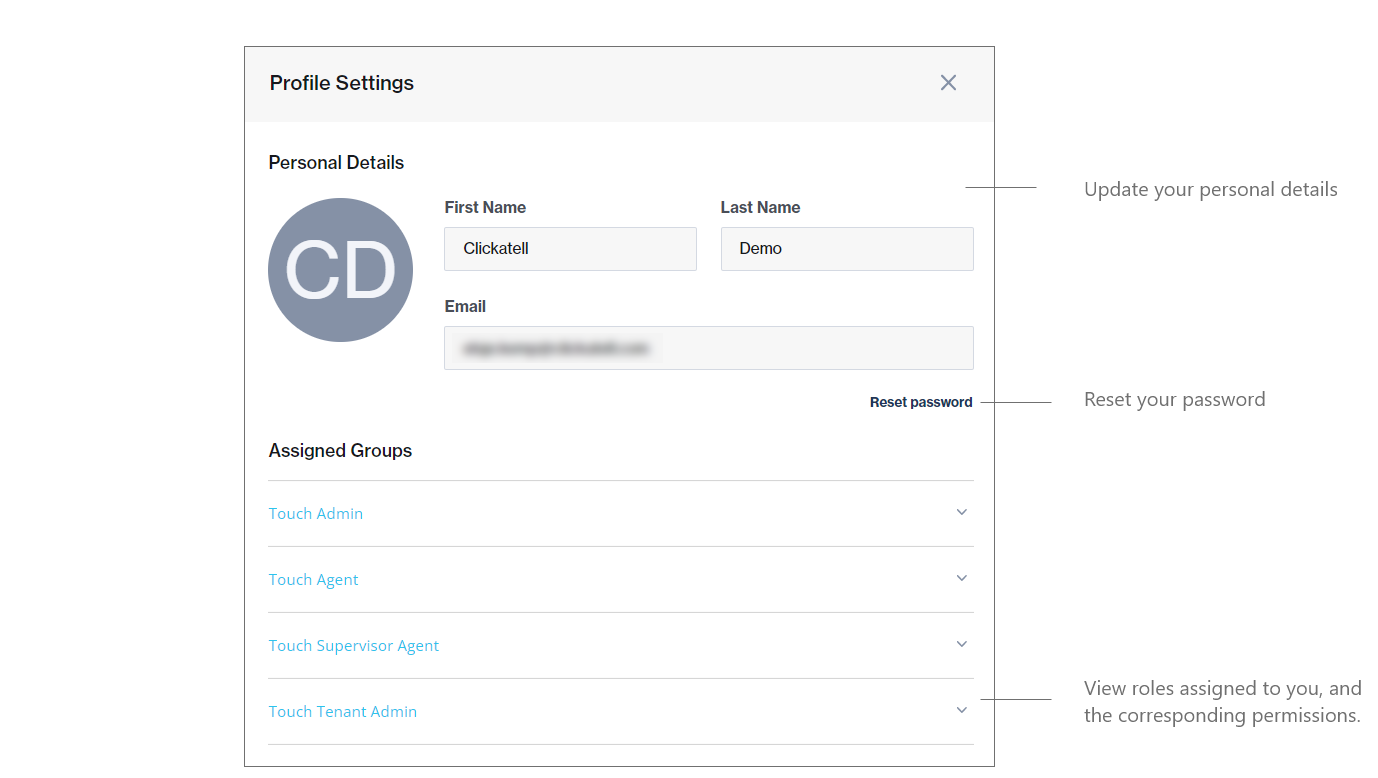Open the Touch Admin group link
The image size is (1378, 778).
tap(316, 514)
